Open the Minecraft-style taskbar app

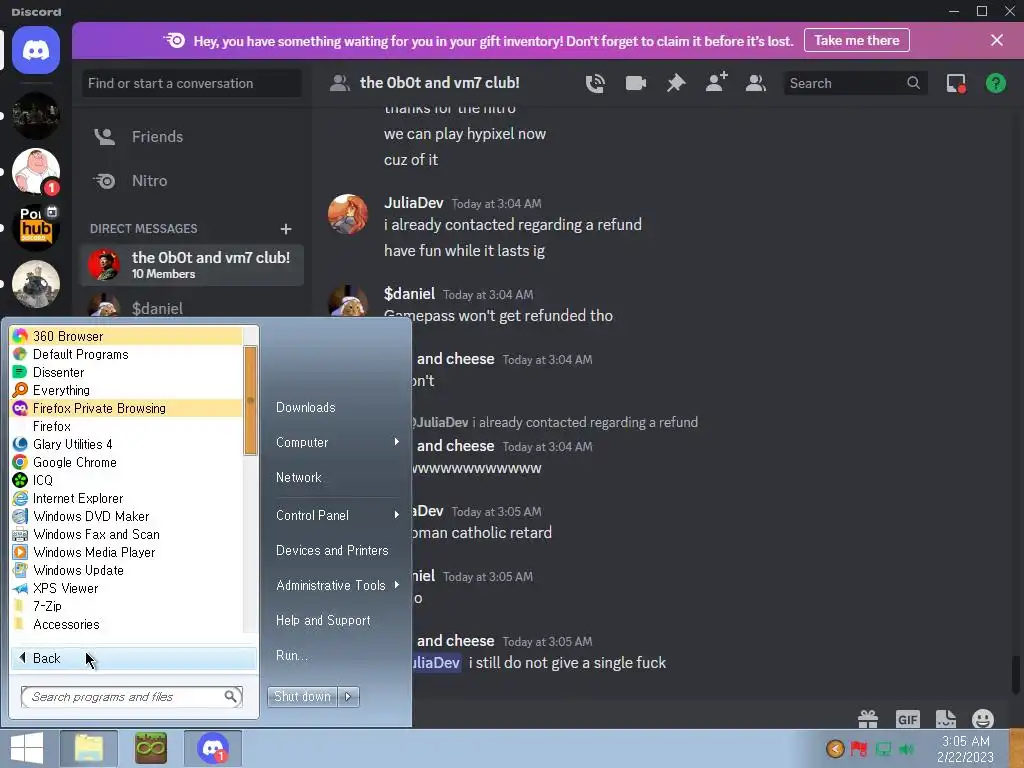click(151, 748)
